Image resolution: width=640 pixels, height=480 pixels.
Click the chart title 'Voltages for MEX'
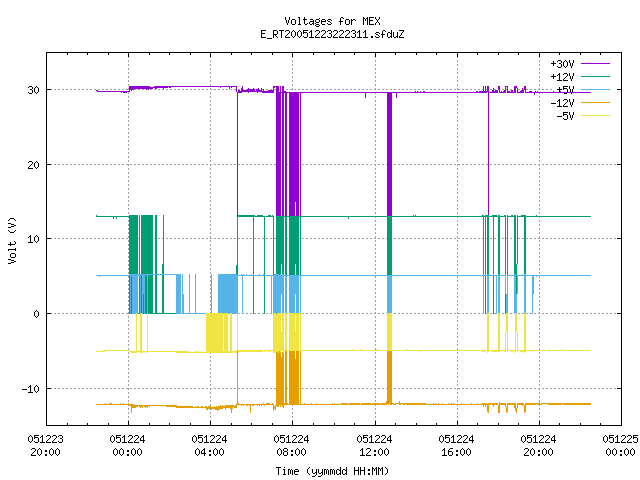(332, 21)
